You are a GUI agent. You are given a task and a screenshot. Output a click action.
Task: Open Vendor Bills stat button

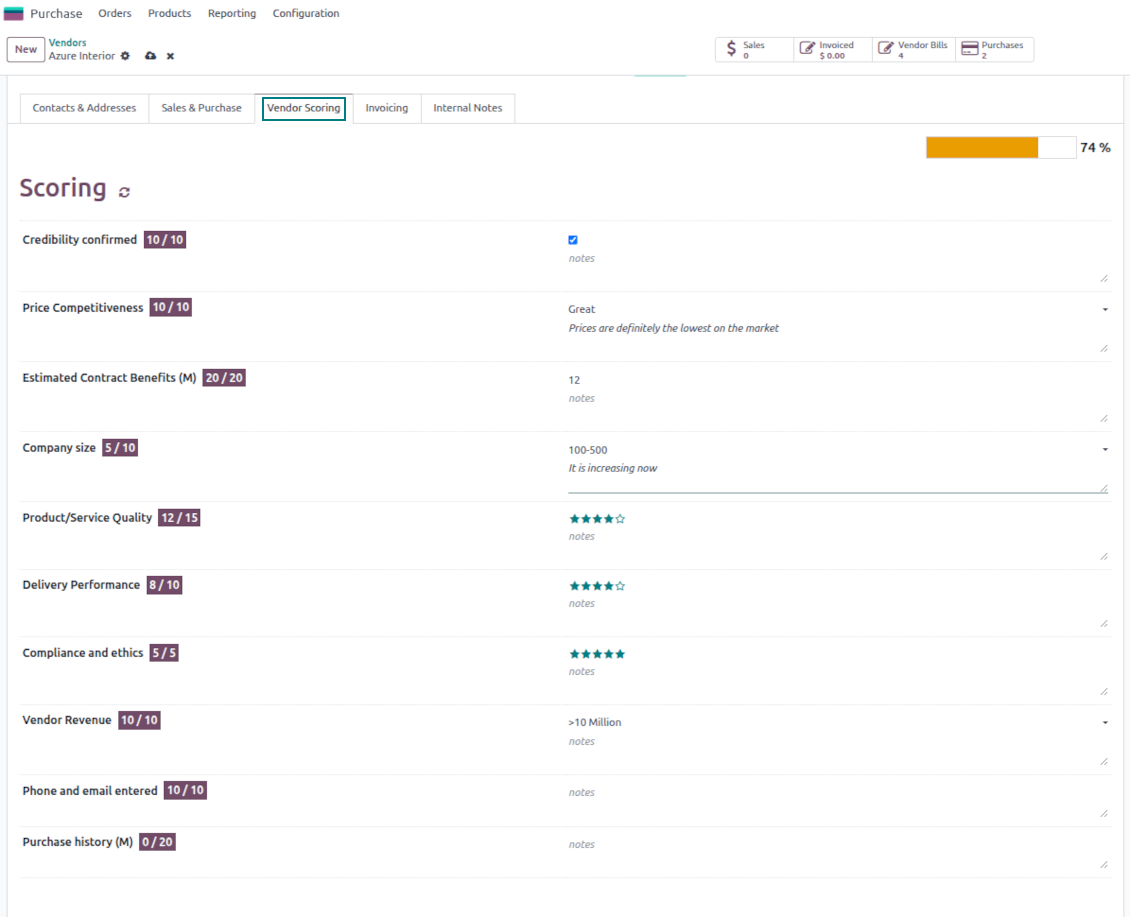tap(914, 50)
